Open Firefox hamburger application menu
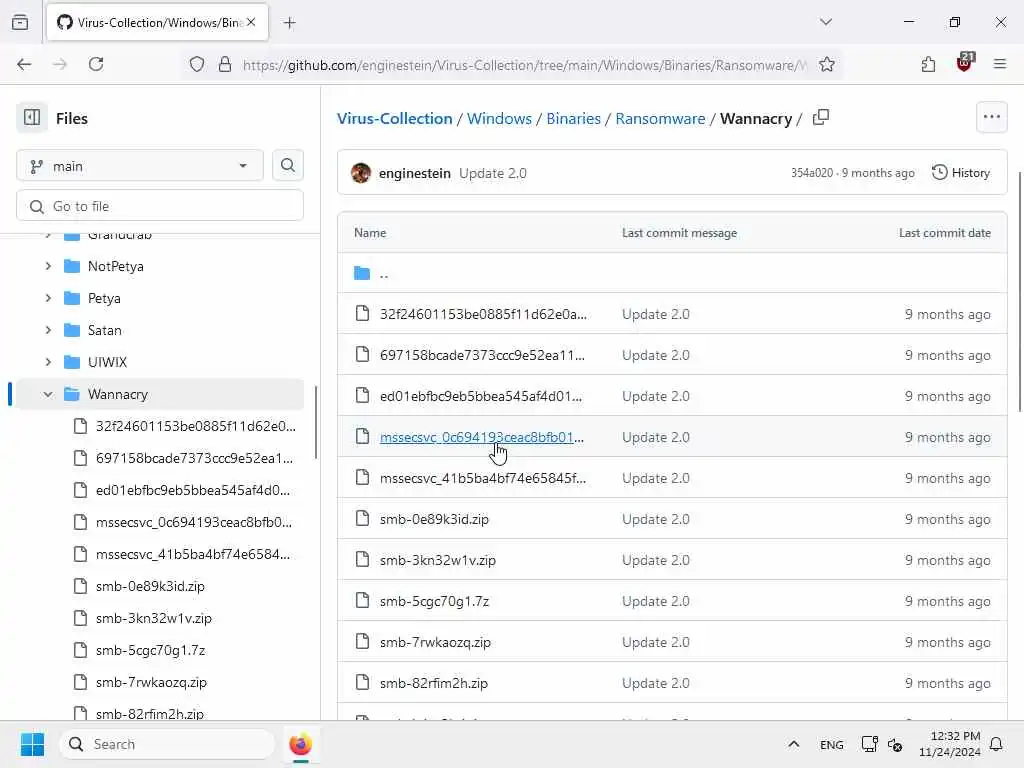The height and width of the screenshot is (768, 1024). [x=1000, y=65]
